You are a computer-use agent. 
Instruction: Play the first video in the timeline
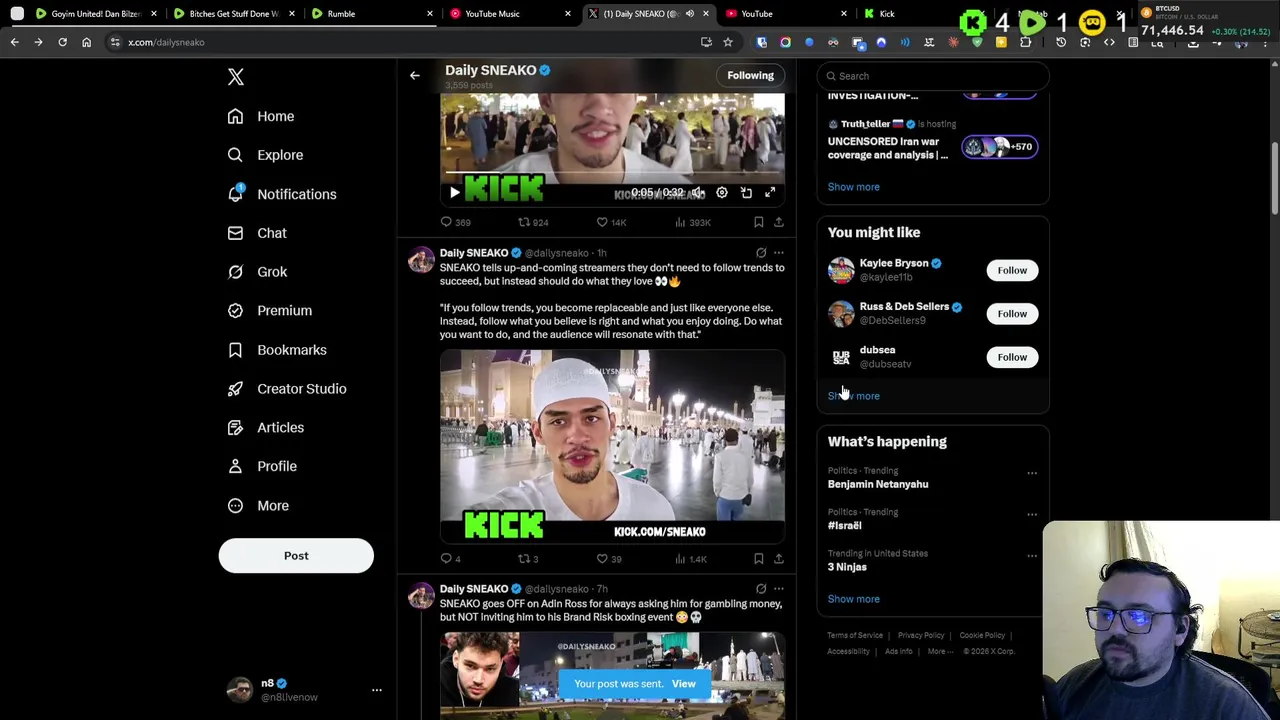[x=455, y=193]
